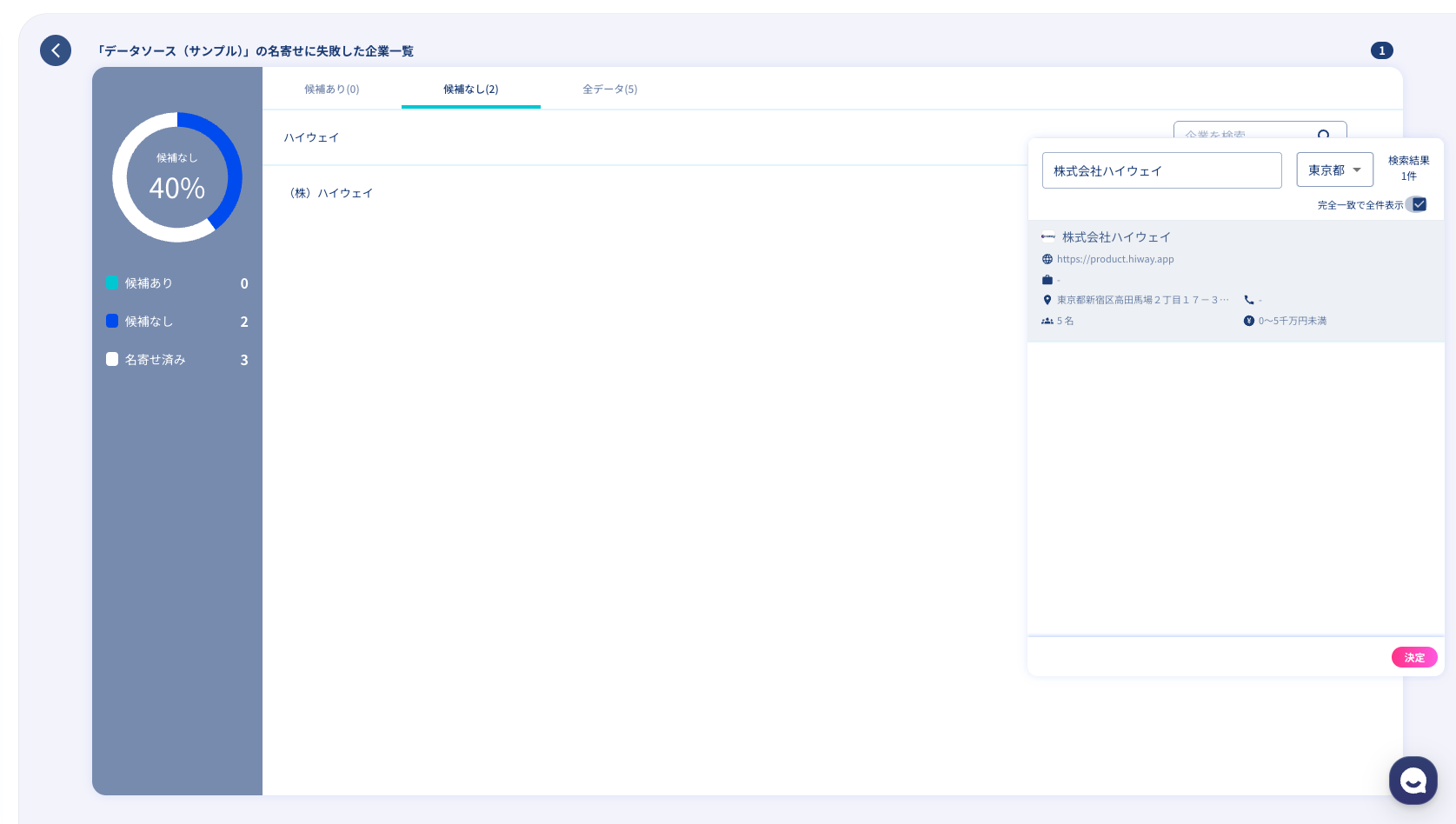Click the employees count icon

(1047, 321)
